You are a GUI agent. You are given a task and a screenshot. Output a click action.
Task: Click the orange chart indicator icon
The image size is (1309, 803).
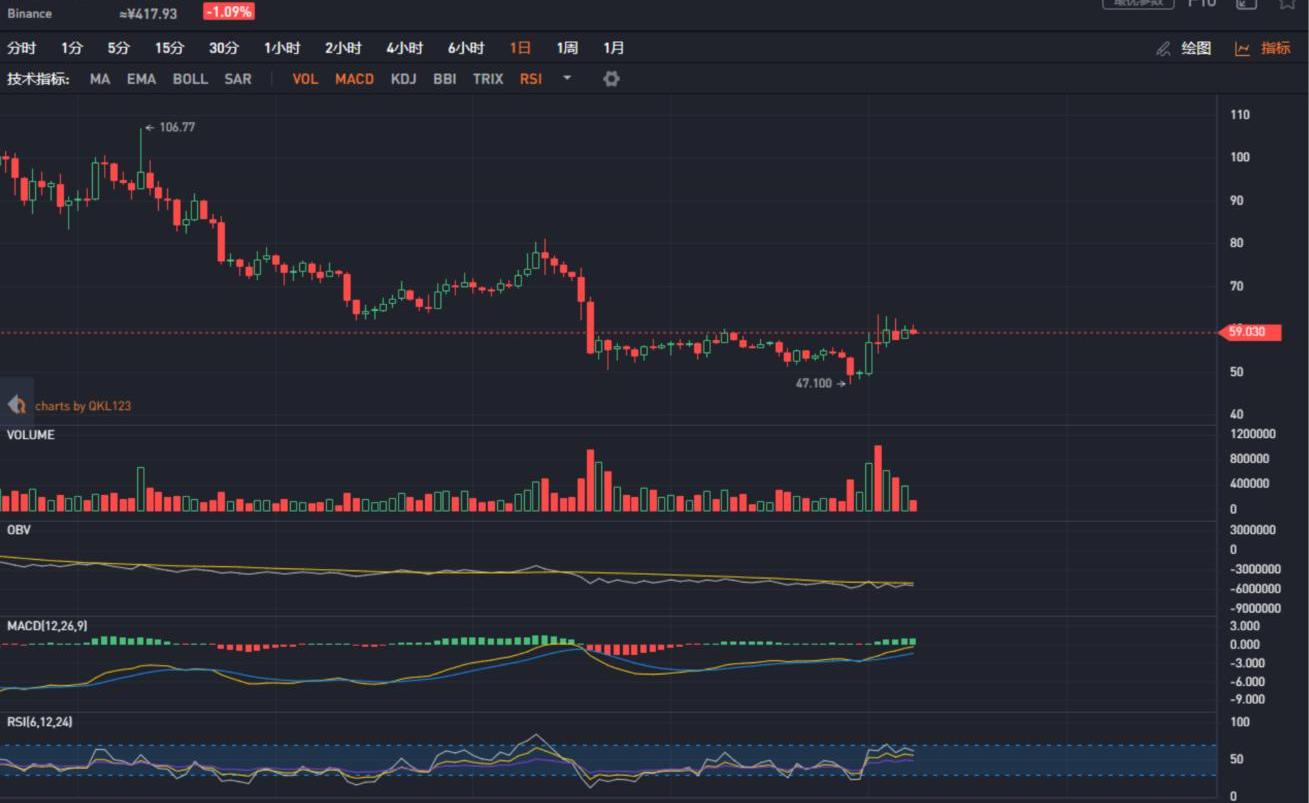pyautogui.click(x=1242, y=48)
